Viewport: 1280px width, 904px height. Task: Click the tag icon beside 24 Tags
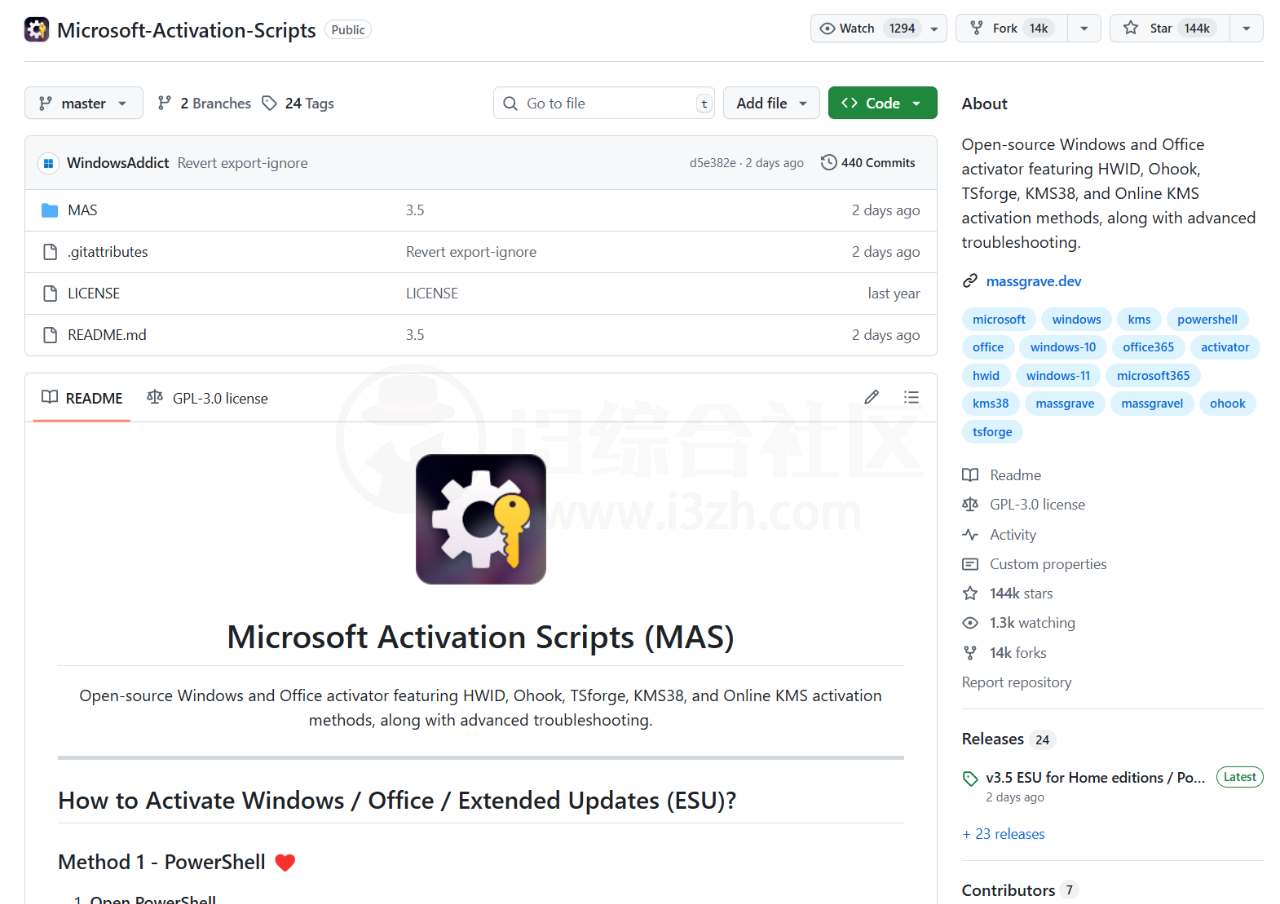269,103
